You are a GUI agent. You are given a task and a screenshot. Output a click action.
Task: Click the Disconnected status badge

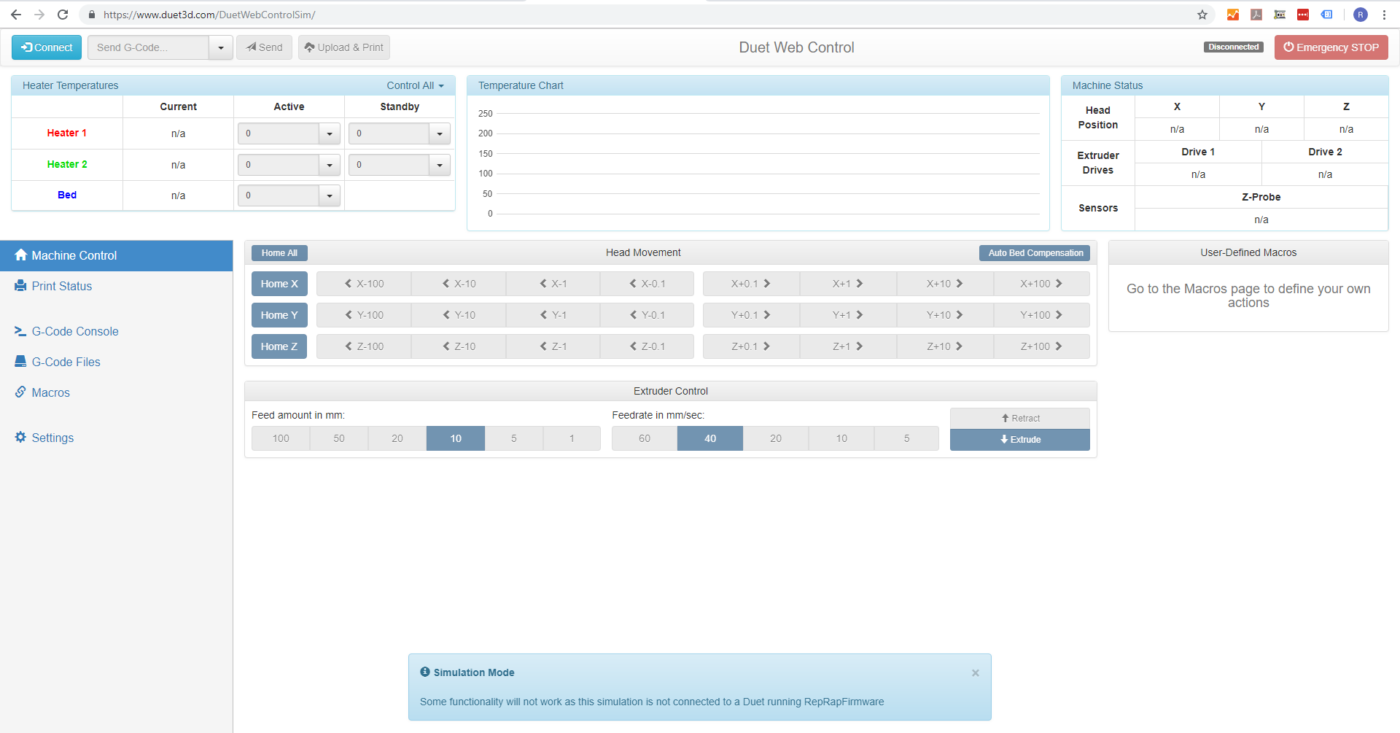(1234, 47)
